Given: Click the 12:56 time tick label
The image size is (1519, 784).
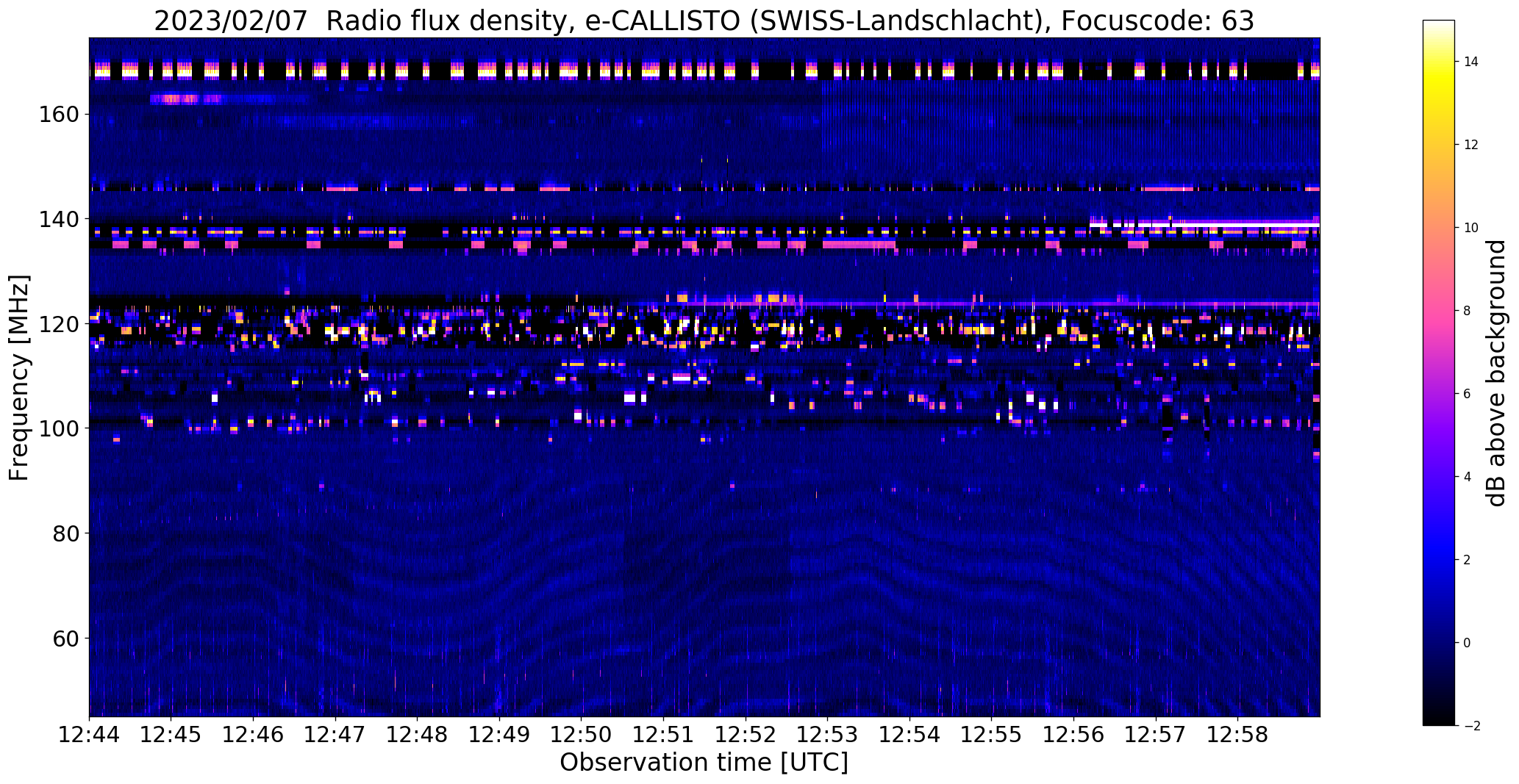Looking at the screenshot, I should (1073, 735).
